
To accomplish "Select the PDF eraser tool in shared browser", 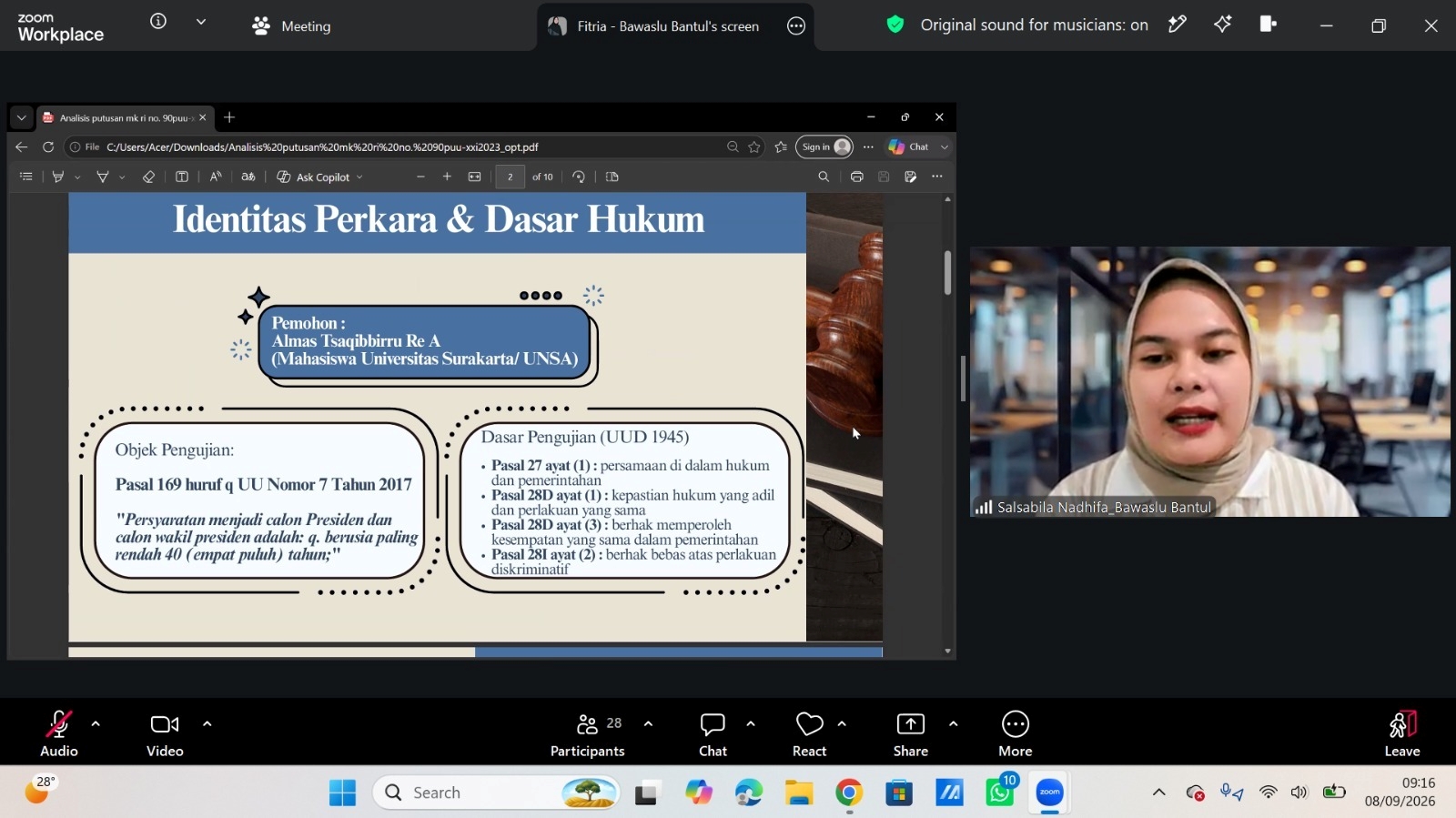I will point(148,177).
